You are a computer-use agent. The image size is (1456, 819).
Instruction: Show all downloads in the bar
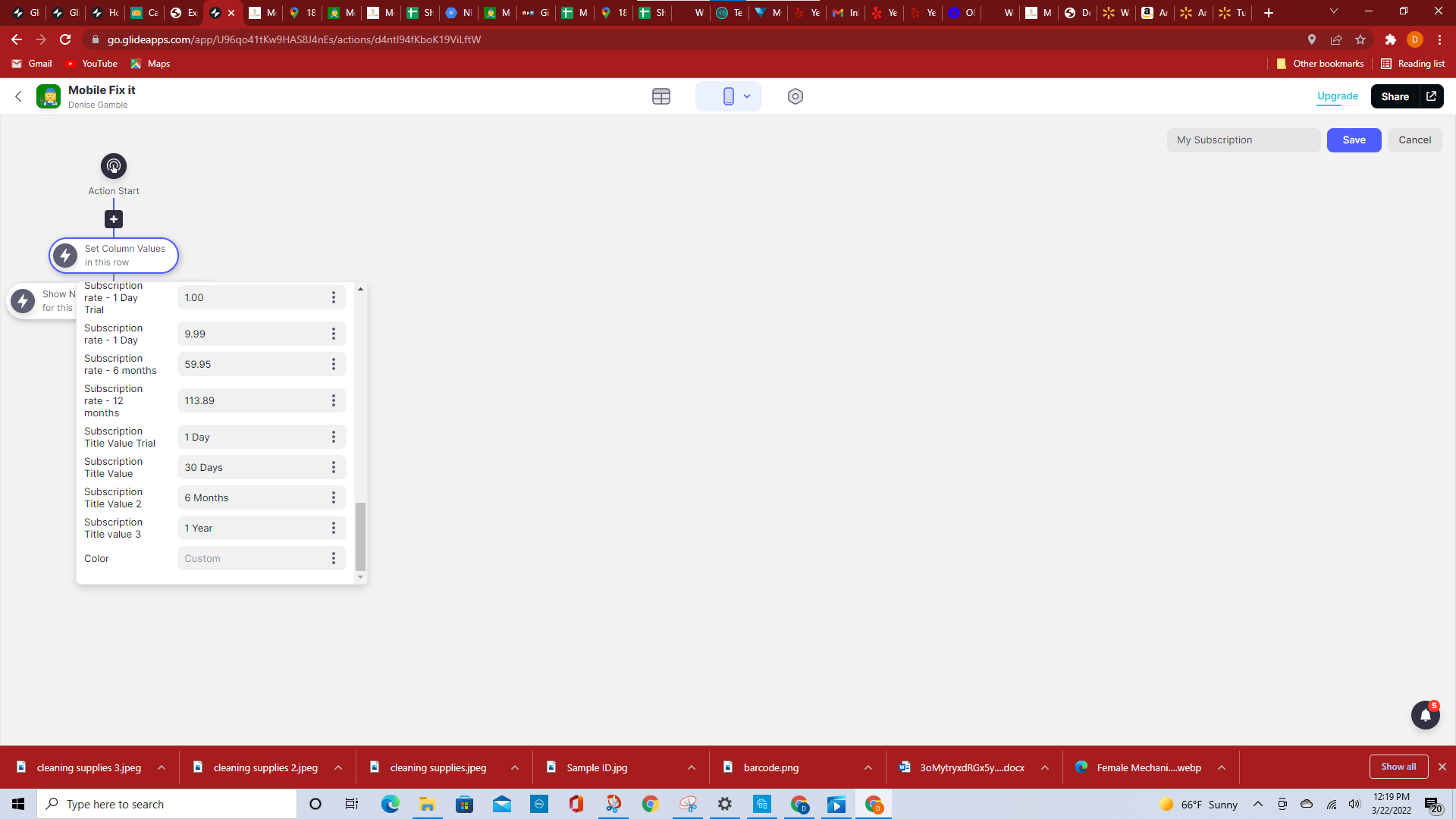(1398, 767)
